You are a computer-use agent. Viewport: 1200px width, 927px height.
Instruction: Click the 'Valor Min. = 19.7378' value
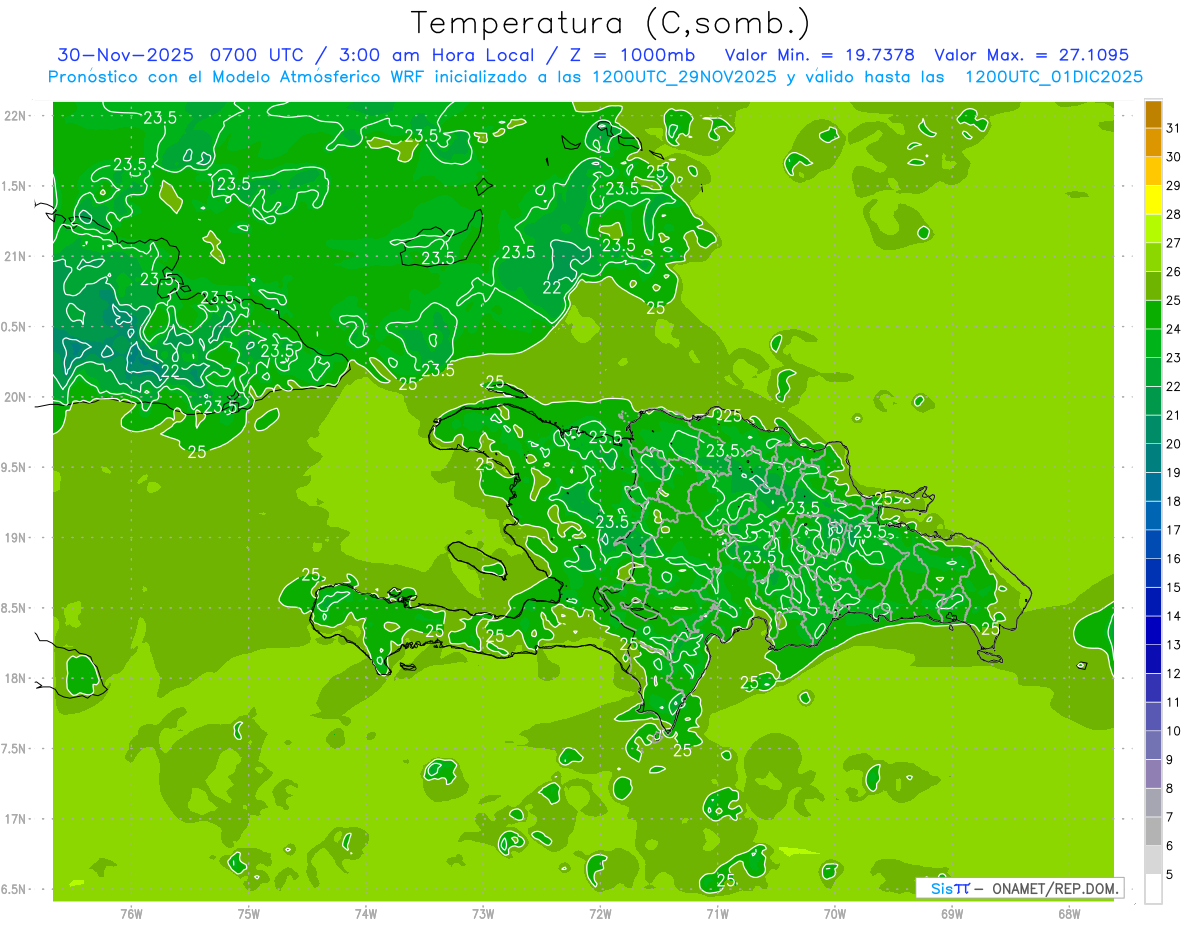(x=821, y=55)
